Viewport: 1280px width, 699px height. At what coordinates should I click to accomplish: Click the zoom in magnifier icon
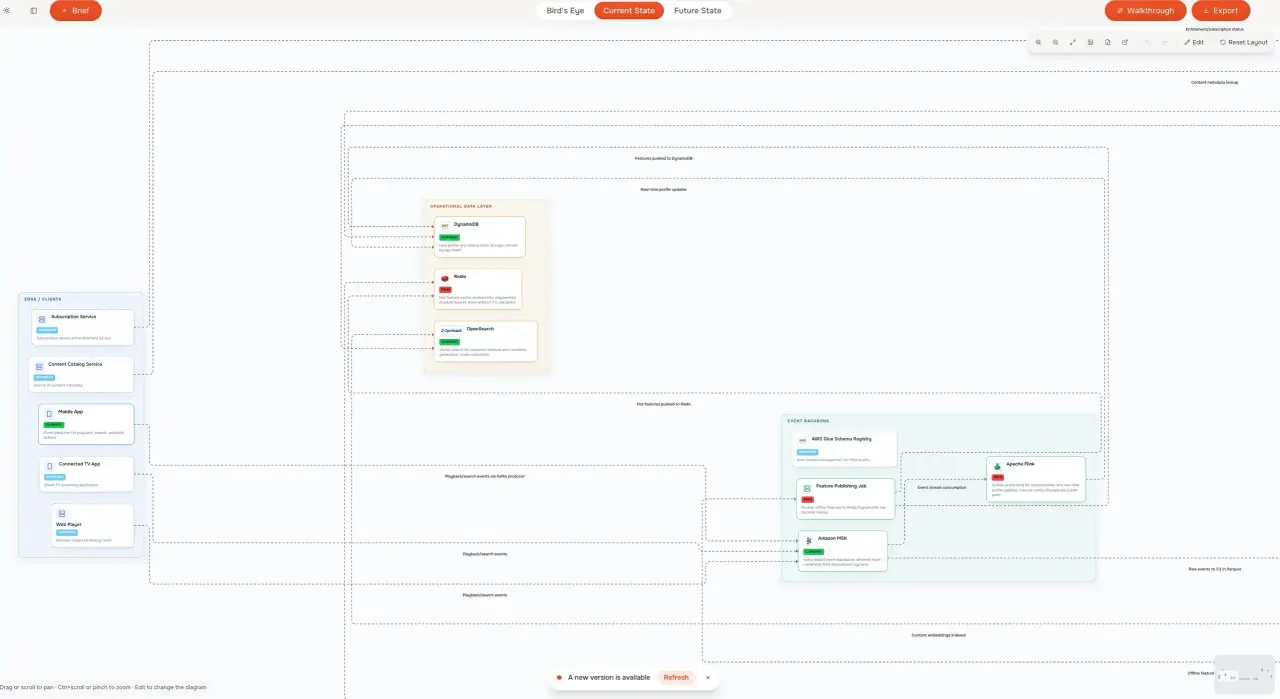pos(1038,42)
